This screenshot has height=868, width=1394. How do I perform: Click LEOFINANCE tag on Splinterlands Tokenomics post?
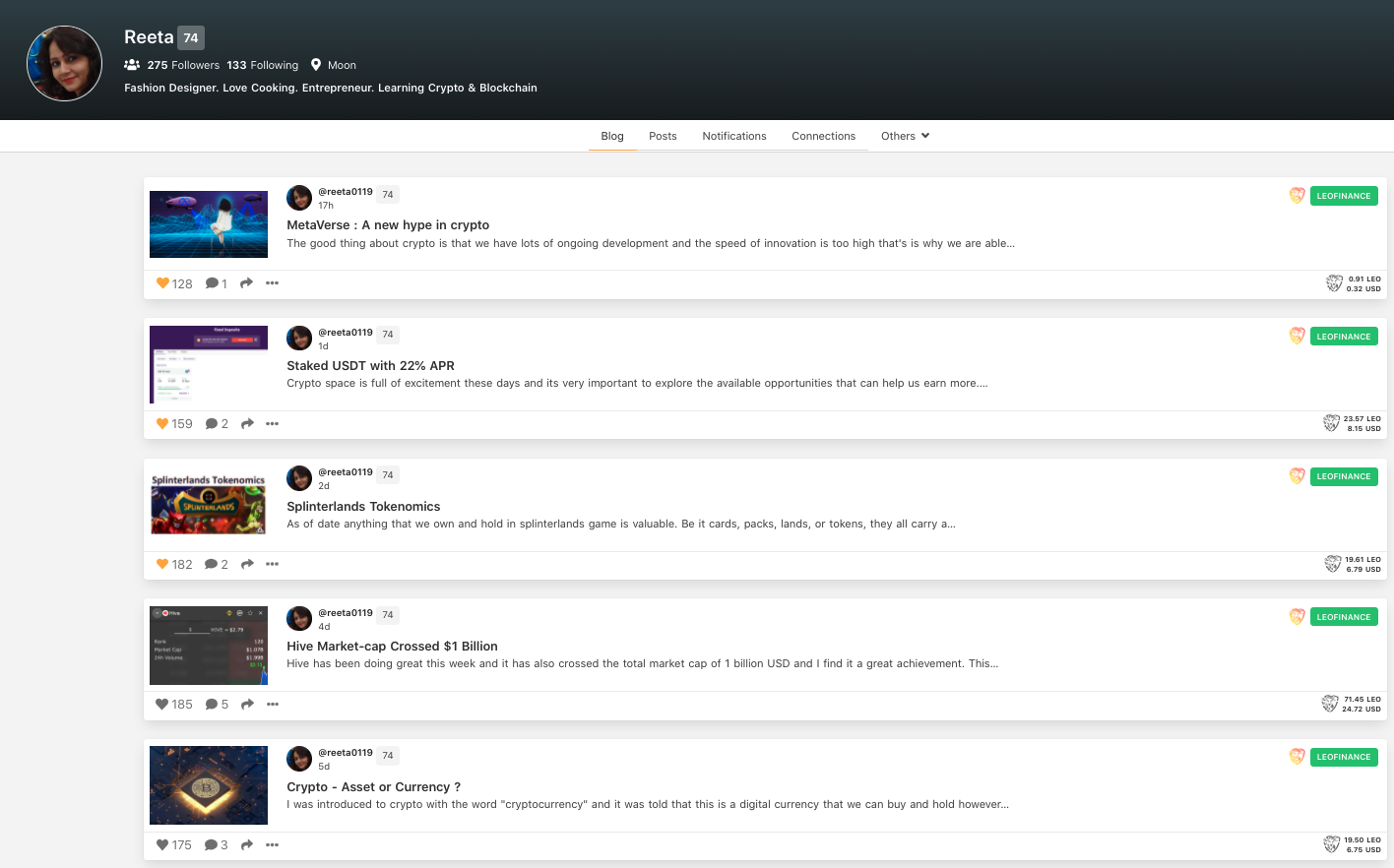[x=1344, y=476]
